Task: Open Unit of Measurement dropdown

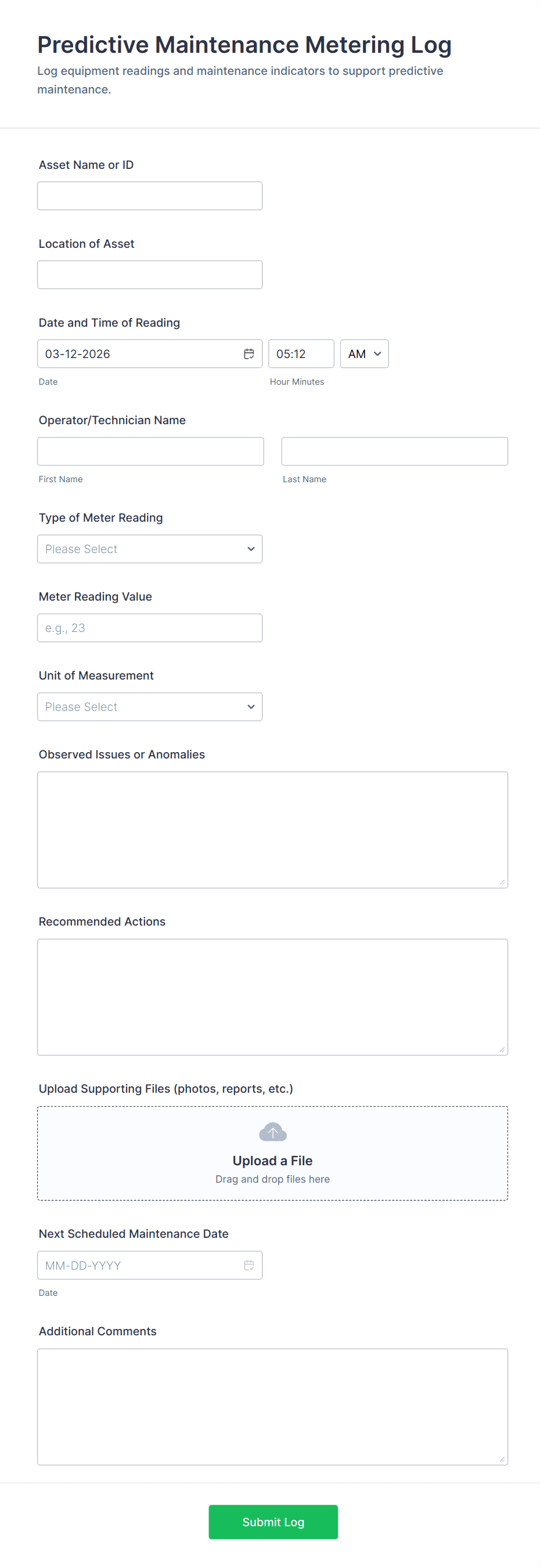Action: pos(150,706)
